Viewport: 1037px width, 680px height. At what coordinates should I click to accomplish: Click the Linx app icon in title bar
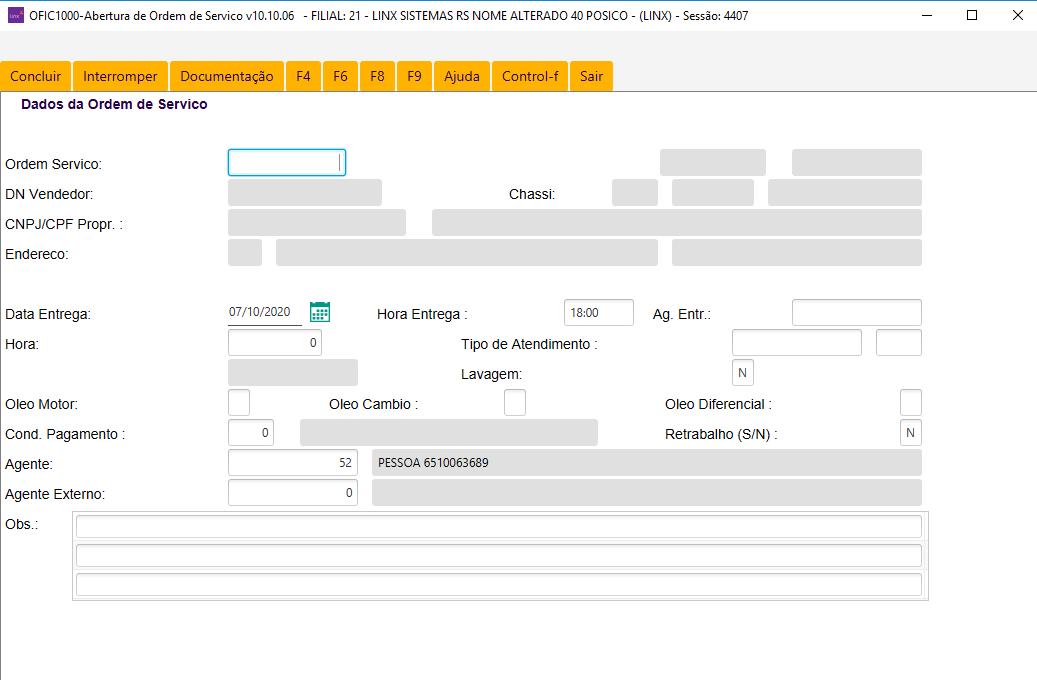pyautogui.click(x=16, y=15)
